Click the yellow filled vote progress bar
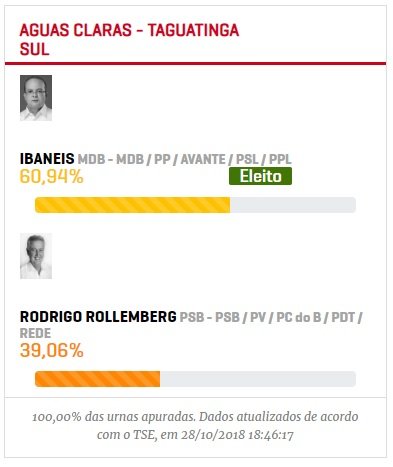Image resolution: width=393 pixels, height=467 pixels. tap(132, 205)
